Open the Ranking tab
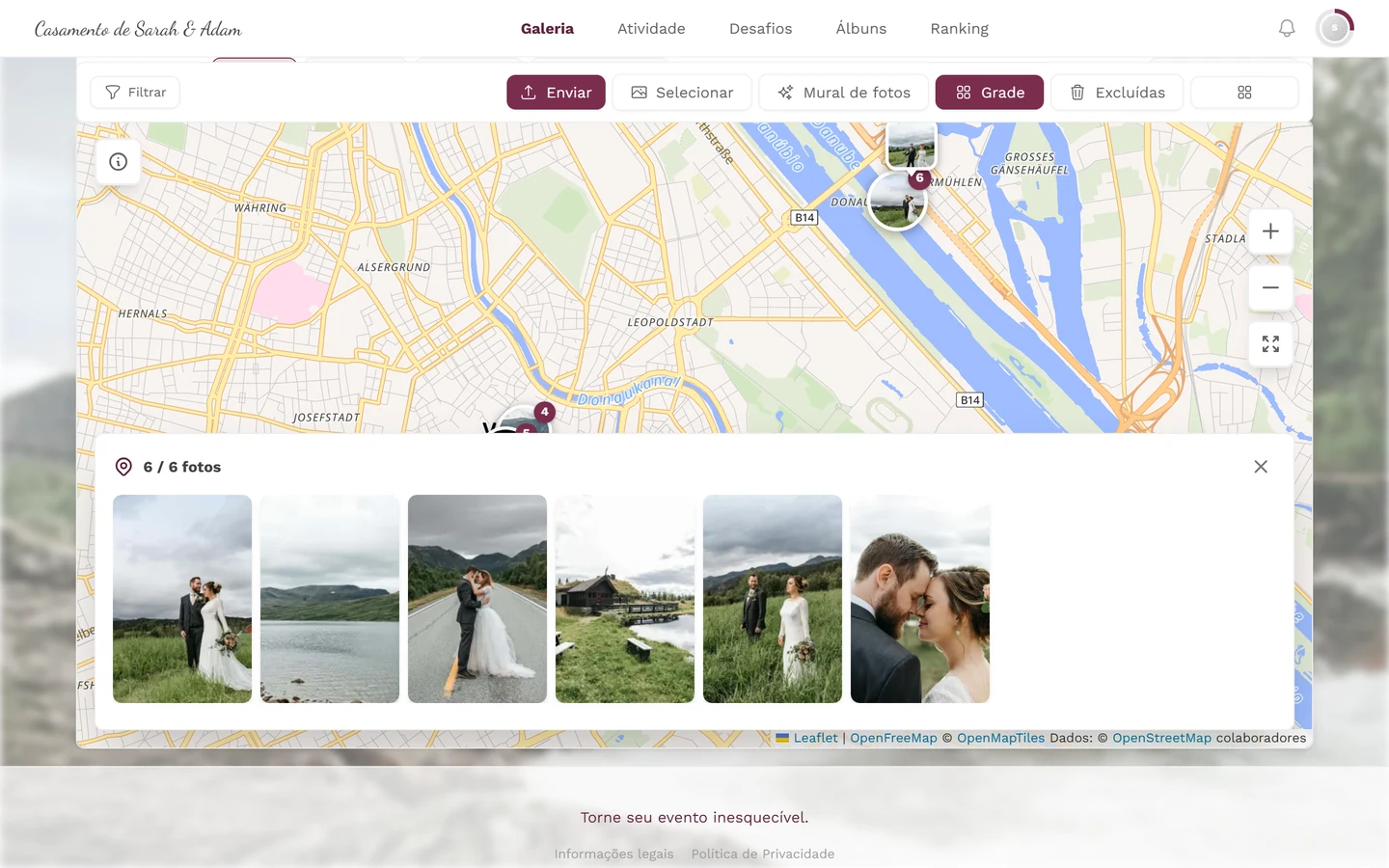Image resolution: width=1389 pixels, height=868 pixels. [959, 29]
